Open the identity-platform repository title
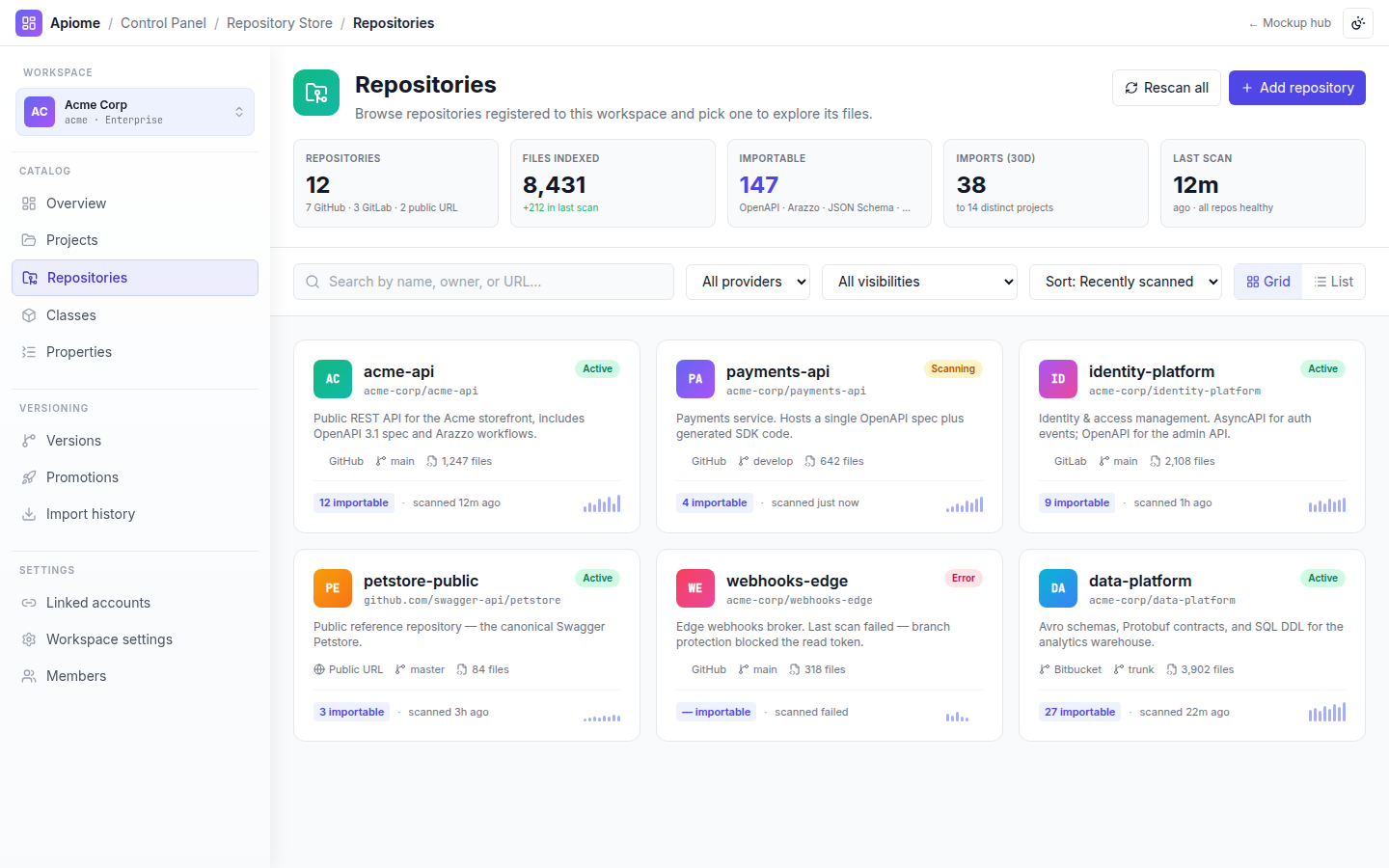The image size is (1389, 868). [x=1152, y=371]
